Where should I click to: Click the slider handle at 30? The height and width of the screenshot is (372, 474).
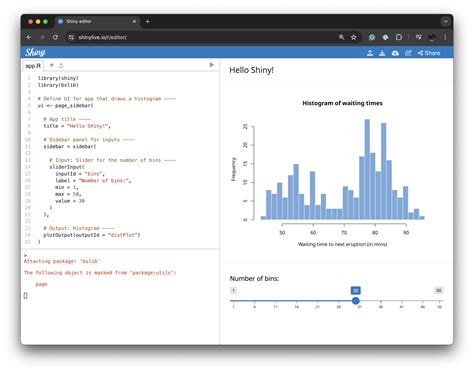[x=356, y=301]
